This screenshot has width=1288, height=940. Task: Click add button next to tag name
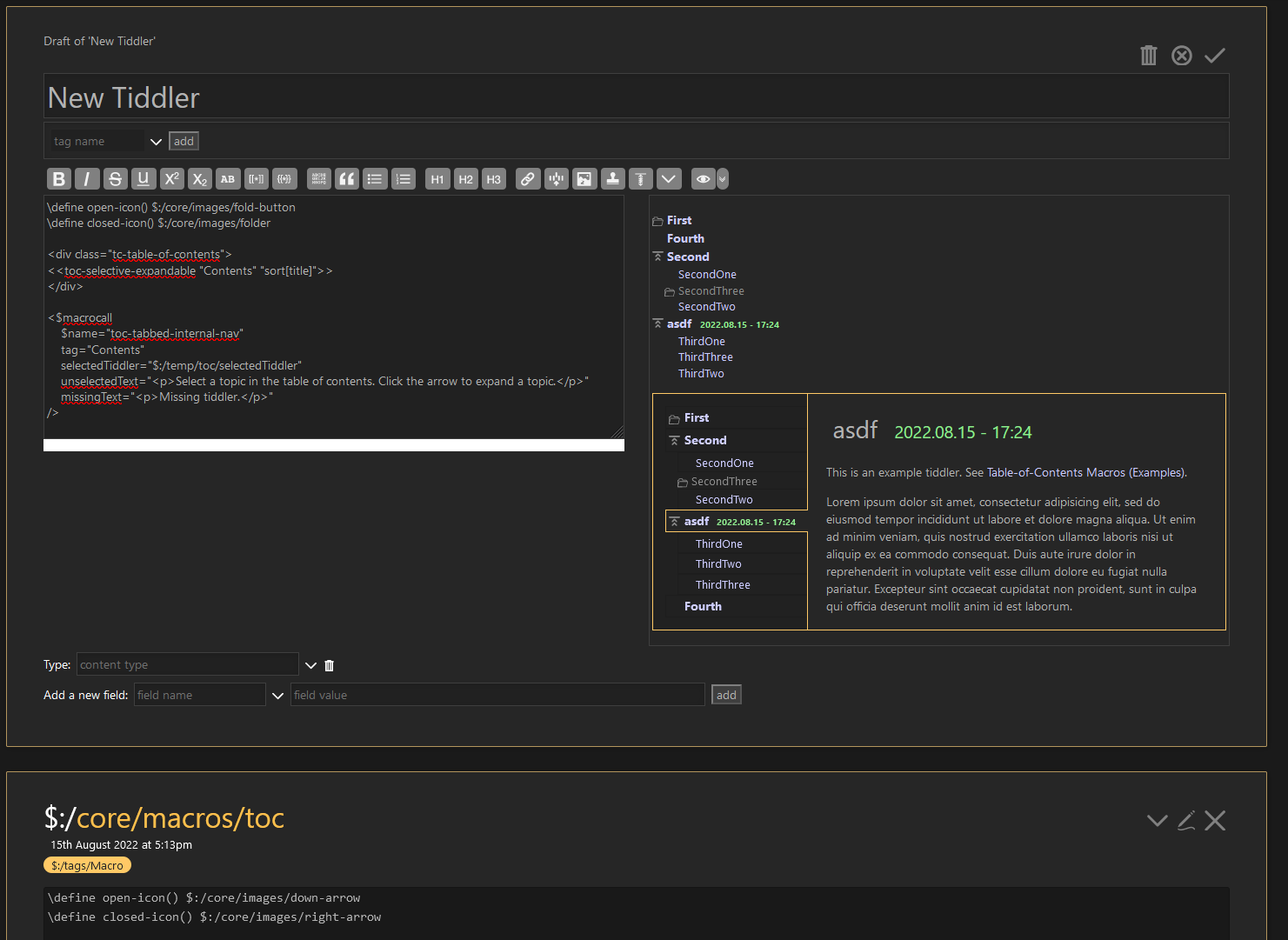(184, 141)
